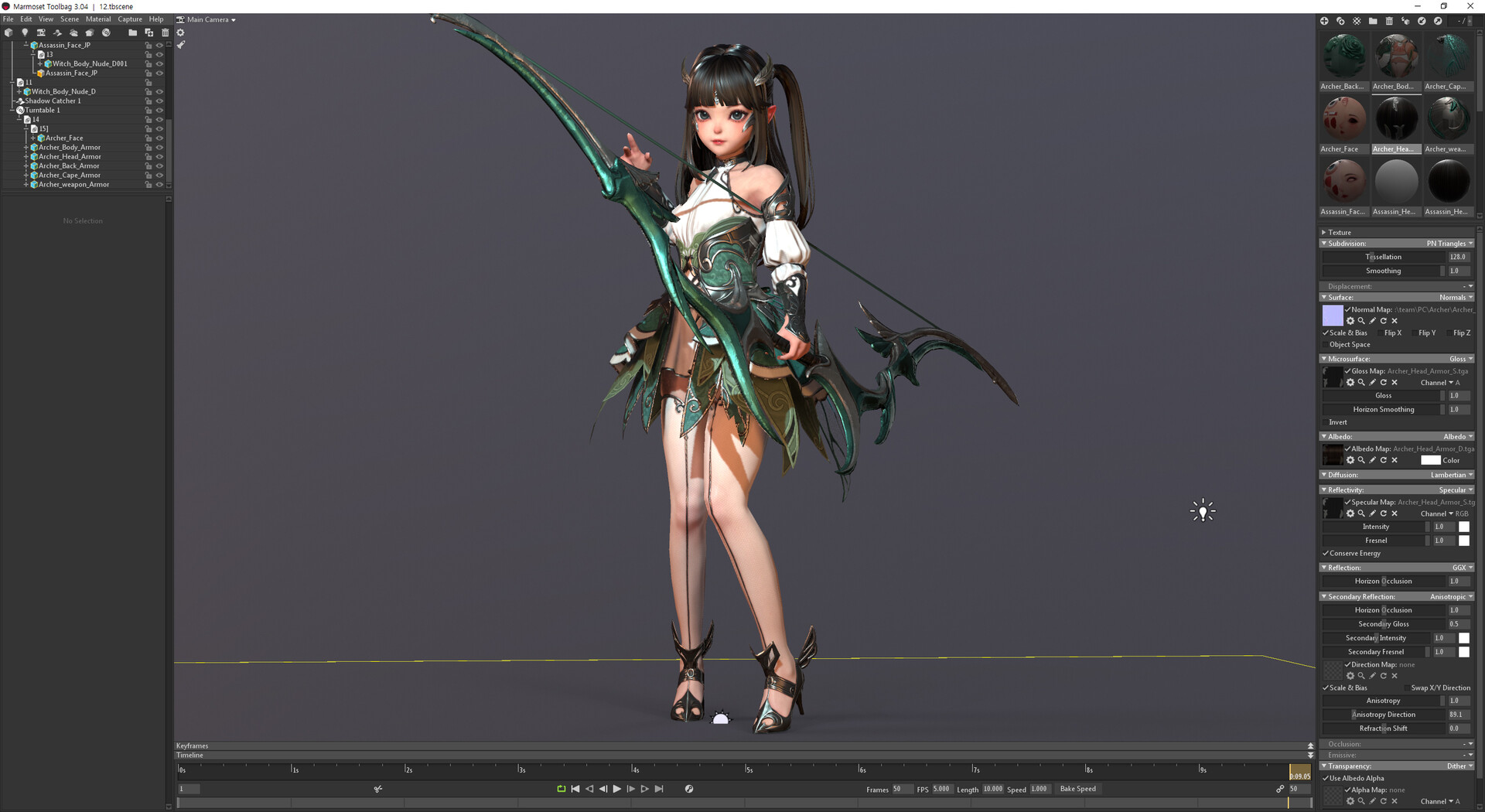Open Albedo white color swatch
Viewport: 1485px width, 812px height.
pos(1431,460)
